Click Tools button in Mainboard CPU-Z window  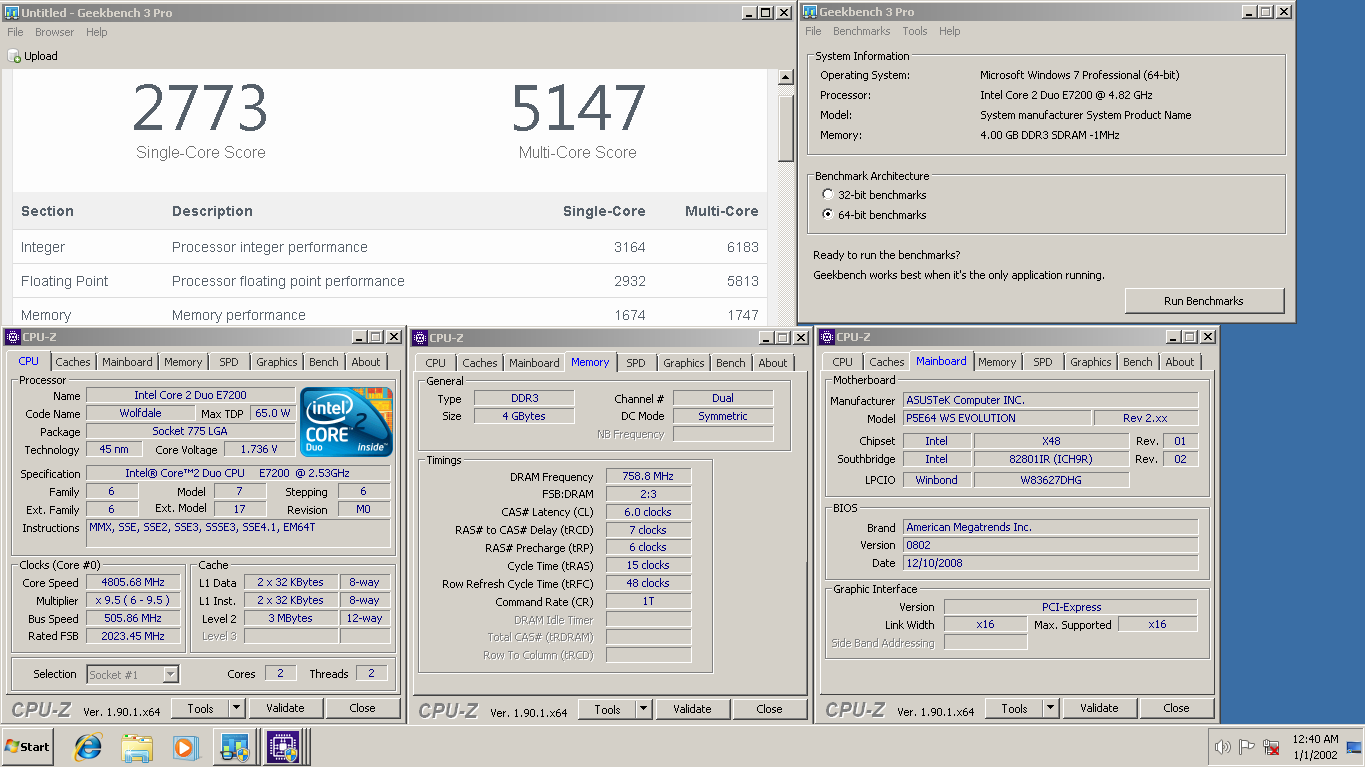coord(1015,708)
